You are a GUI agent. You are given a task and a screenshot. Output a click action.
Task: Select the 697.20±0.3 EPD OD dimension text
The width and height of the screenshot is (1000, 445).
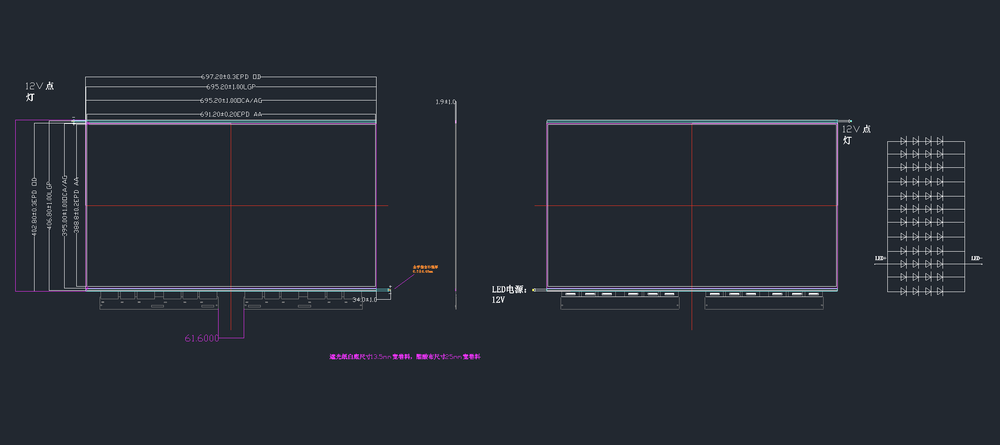click(231, 77)
